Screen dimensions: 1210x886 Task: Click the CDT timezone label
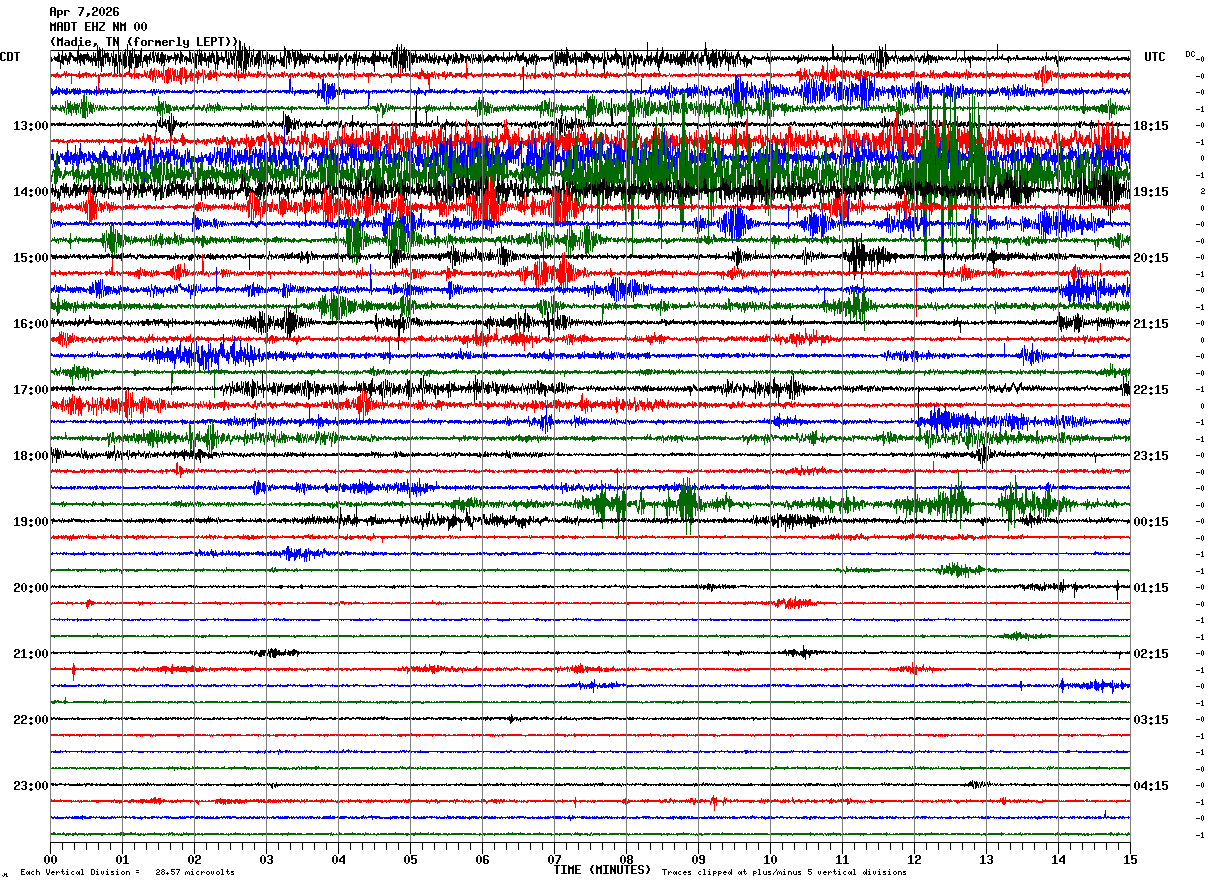10,57
